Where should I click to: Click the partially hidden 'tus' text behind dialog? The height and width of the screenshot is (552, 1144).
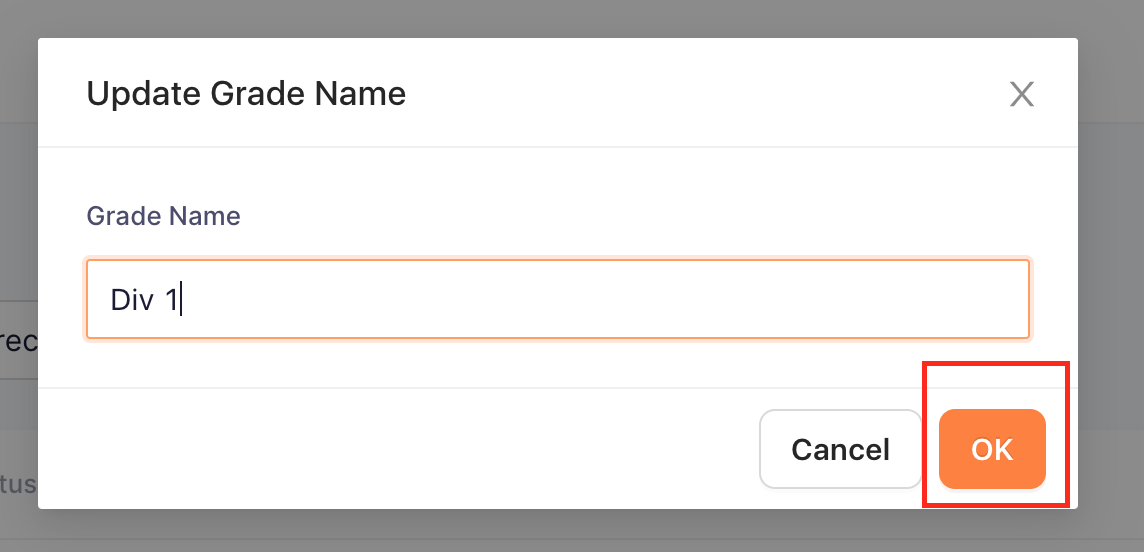click(19, 484)
